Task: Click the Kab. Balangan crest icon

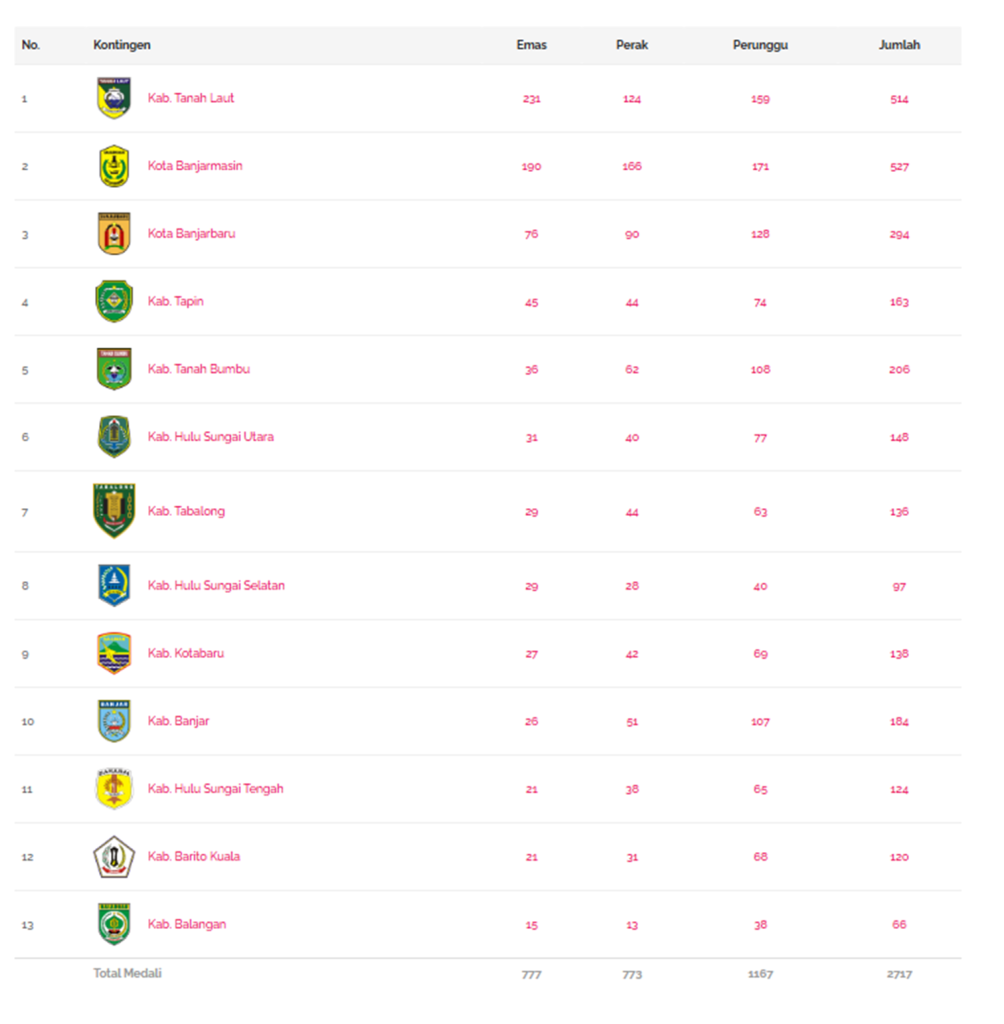Action: [x=114, y=924]
